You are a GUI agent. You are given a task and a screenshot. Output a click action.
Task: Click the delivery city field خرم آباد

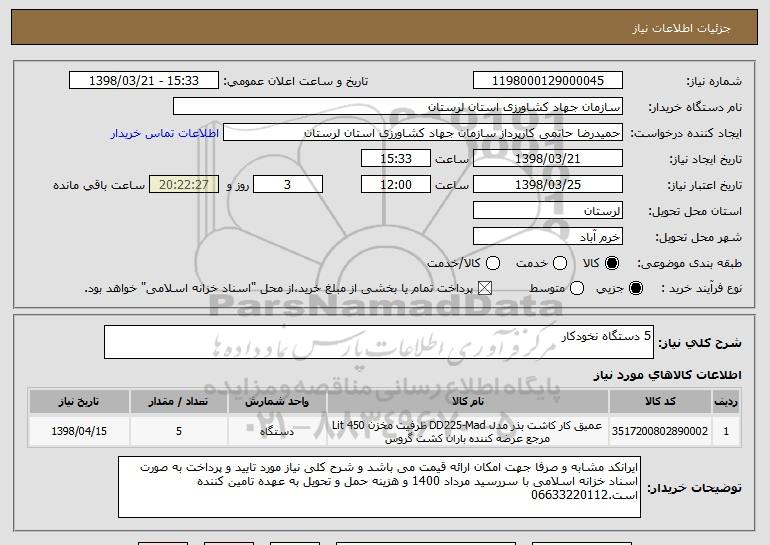548,237
